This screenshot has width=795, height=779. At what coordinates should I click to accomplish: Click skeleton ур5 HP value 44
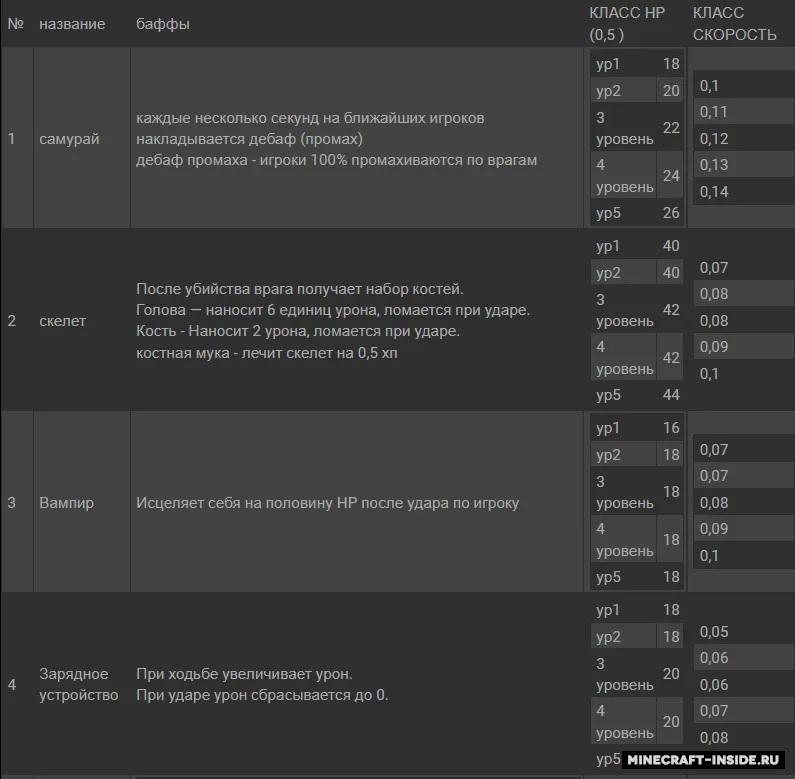click(x=671, y=395)
